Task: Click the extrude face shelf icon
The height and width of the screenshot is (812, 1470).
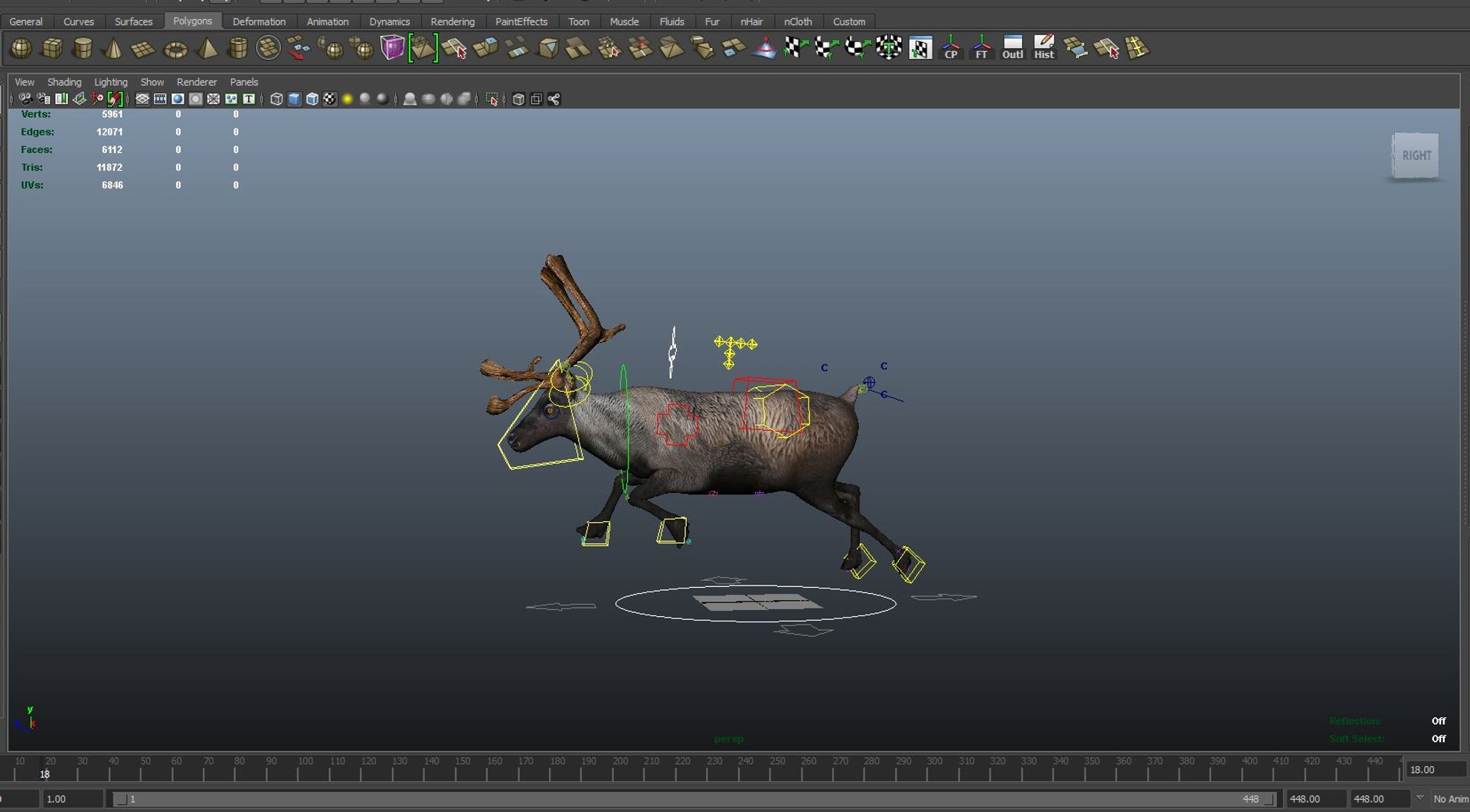Action: (x=485, y=48)
